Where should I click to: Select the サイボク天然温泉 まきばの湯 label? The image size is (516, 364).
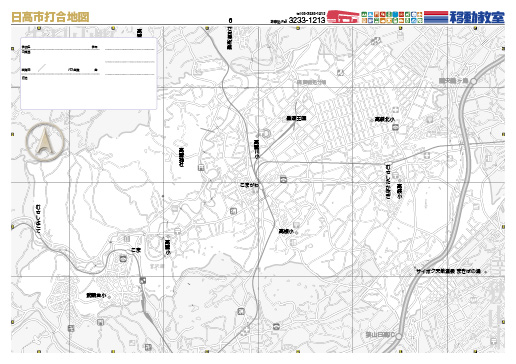[x=448, y=271]
